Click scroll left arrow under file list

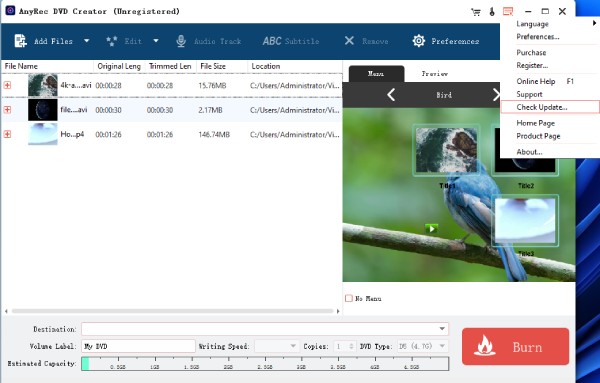(6, 311)
